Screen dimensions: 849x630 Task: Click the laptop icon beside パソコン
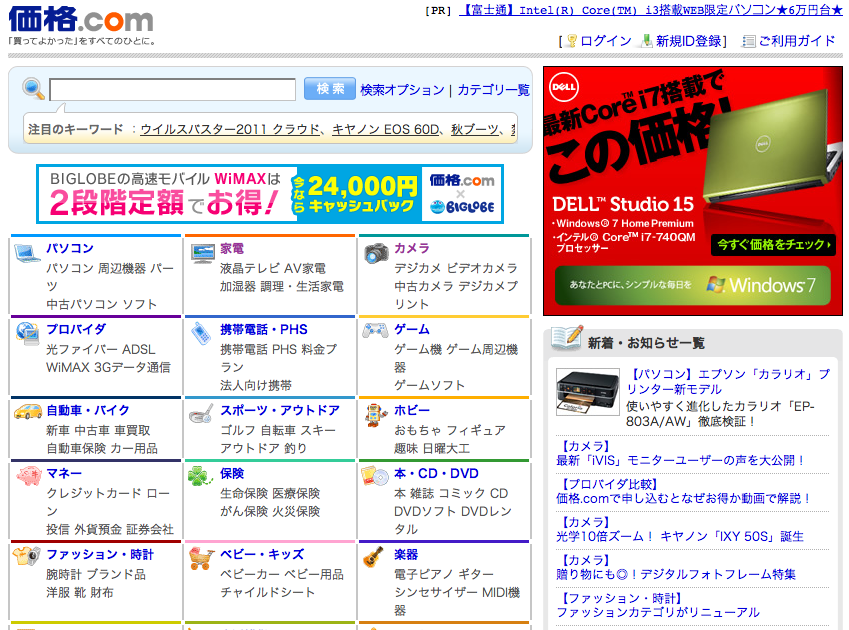[x=27, y=253]
